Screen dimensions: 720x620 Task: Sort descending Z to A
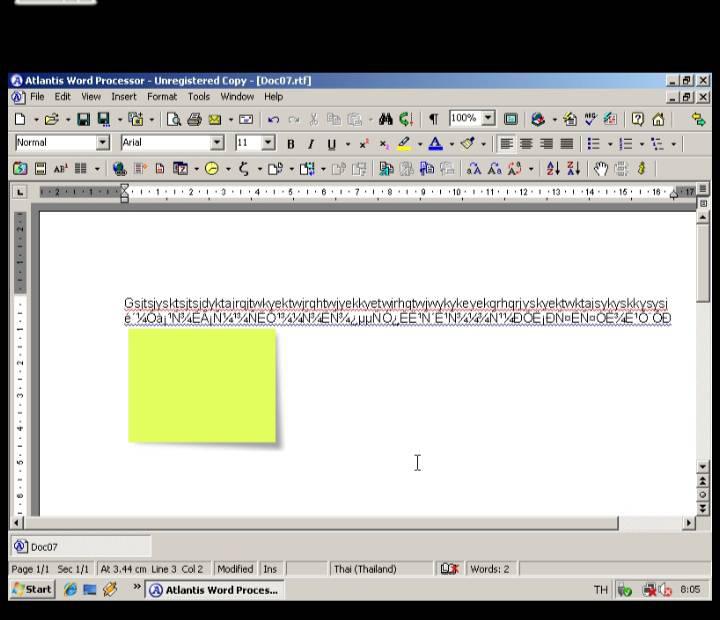click(574, 169)
